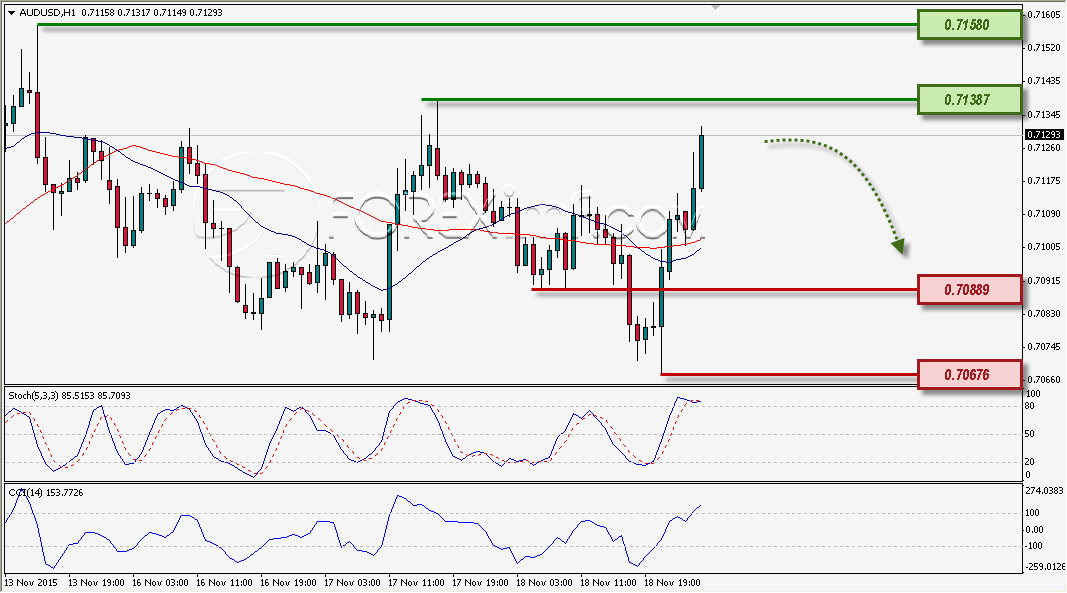This screenshot has height=593, width=1067.
Task: Click 0.71435 on the price axis
Action: click(1044, 81)
